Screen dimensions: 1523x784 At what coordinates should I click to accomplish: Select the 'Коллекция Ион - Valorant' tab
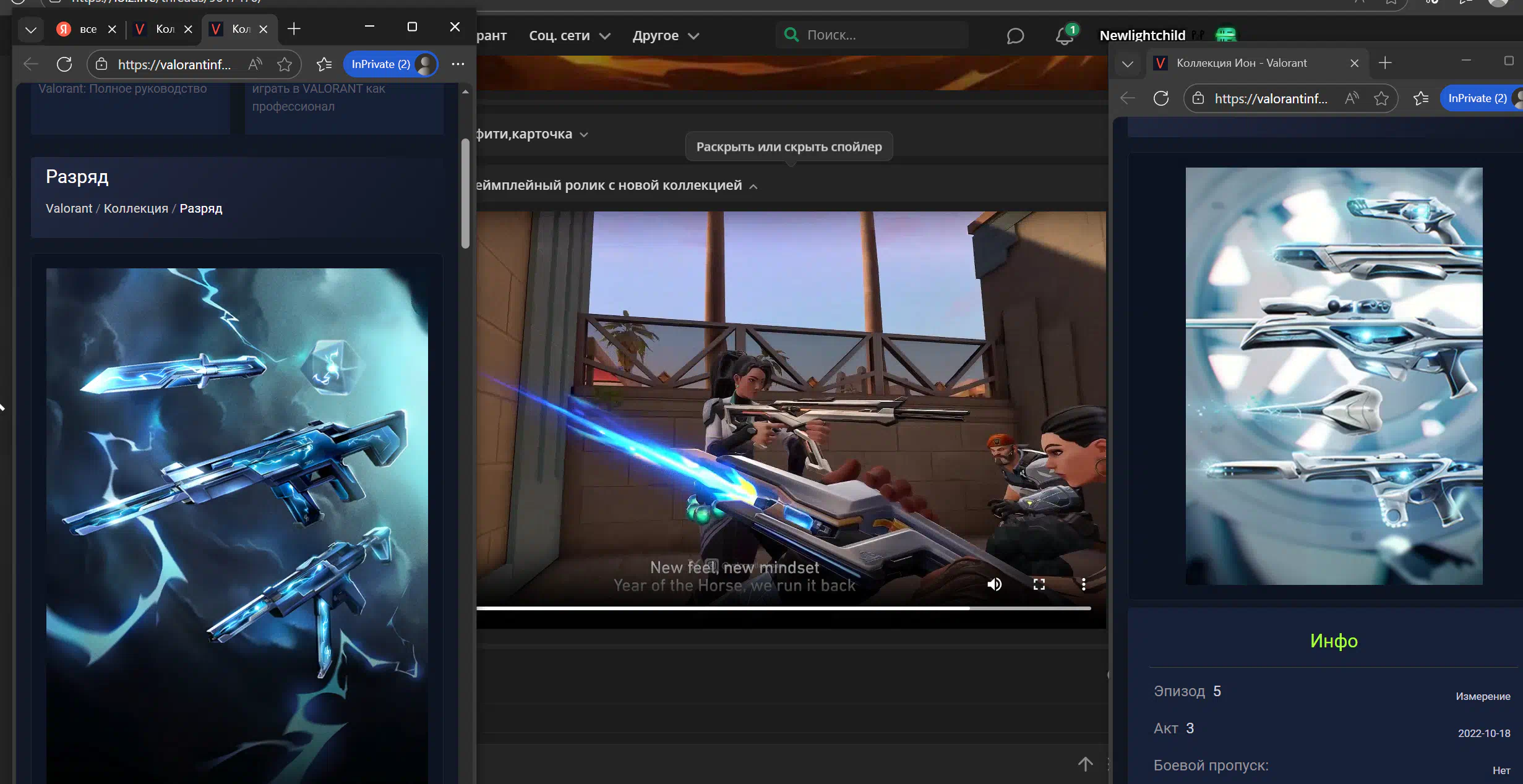(x=1242, y=63)
